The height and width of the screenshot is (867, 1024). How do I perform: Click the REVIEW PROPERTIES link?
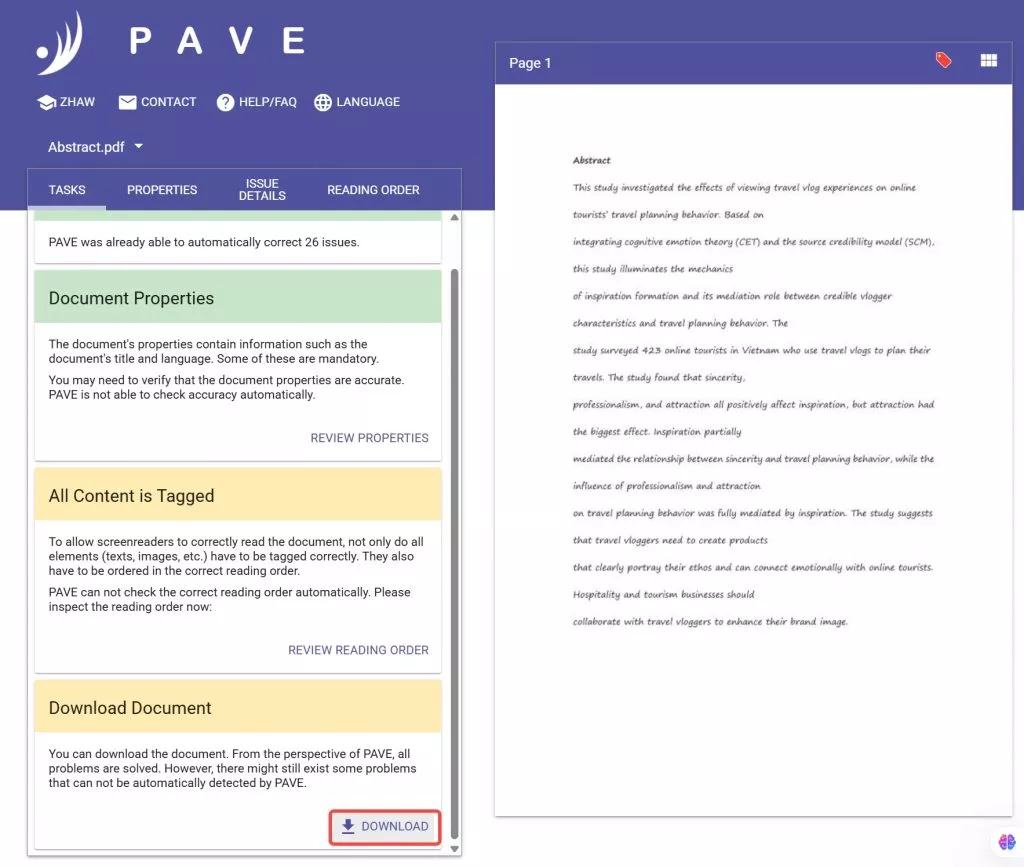coord(369,438)
